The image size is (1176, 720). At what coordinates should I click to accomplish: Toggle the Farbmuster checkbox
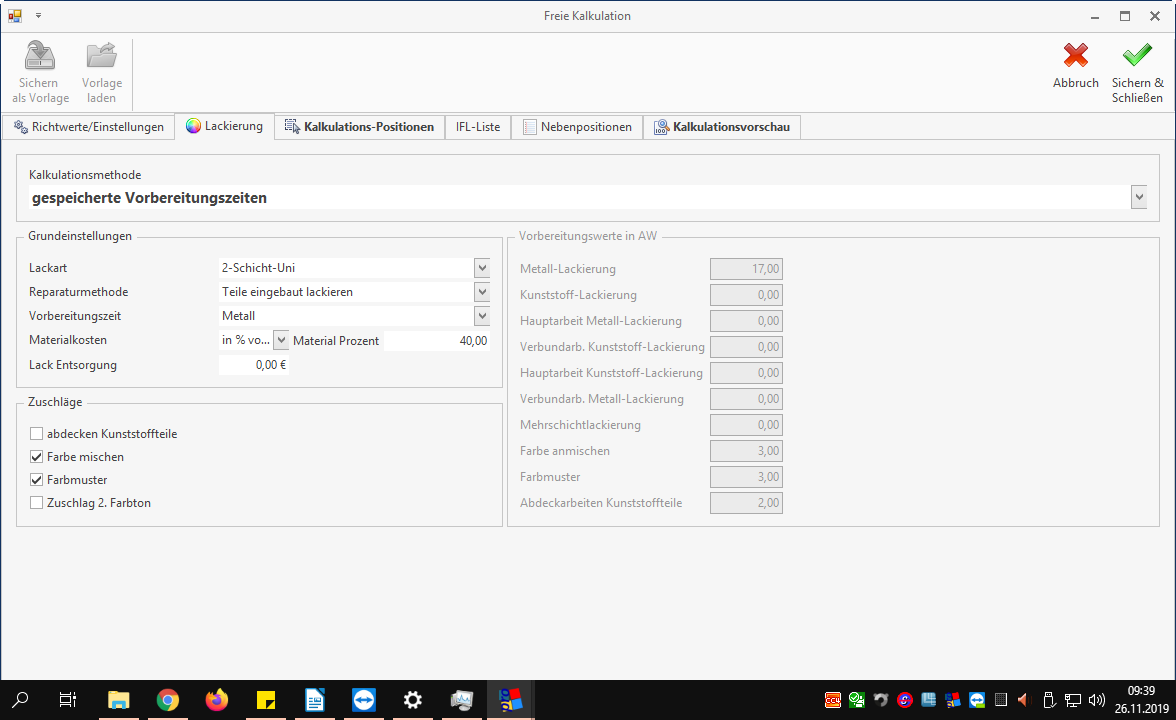coord(37,480)
